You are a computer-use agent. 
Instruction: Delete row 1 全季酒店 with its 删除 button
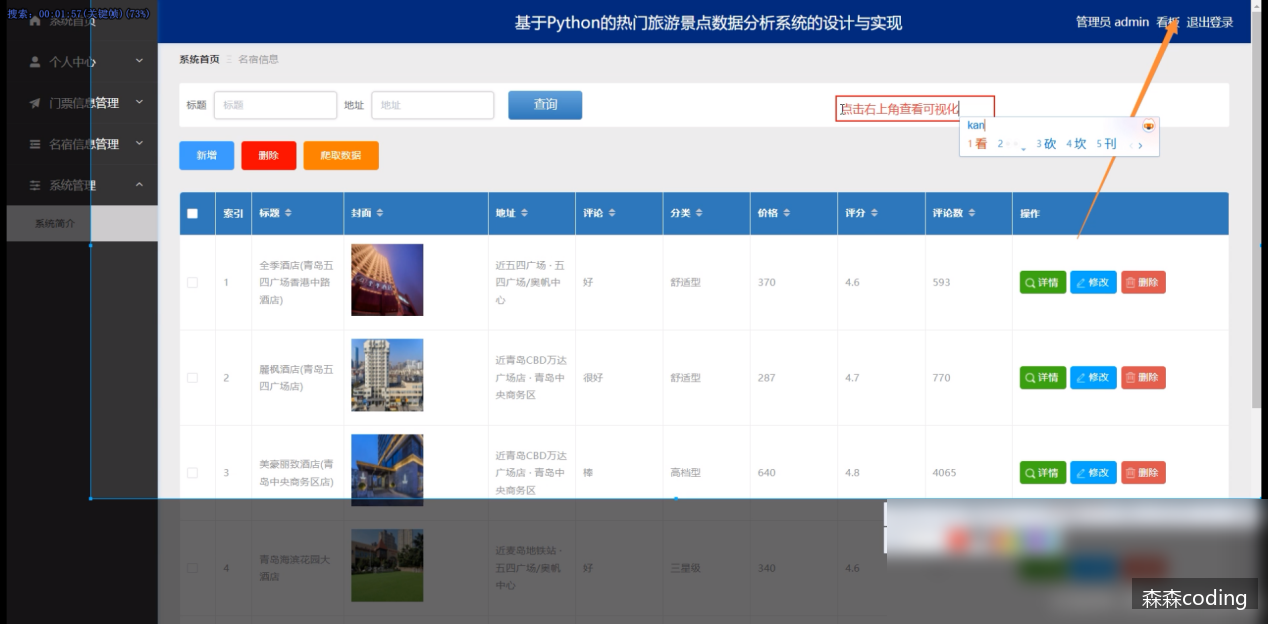pyautogui.click(x=1143, y=283)
